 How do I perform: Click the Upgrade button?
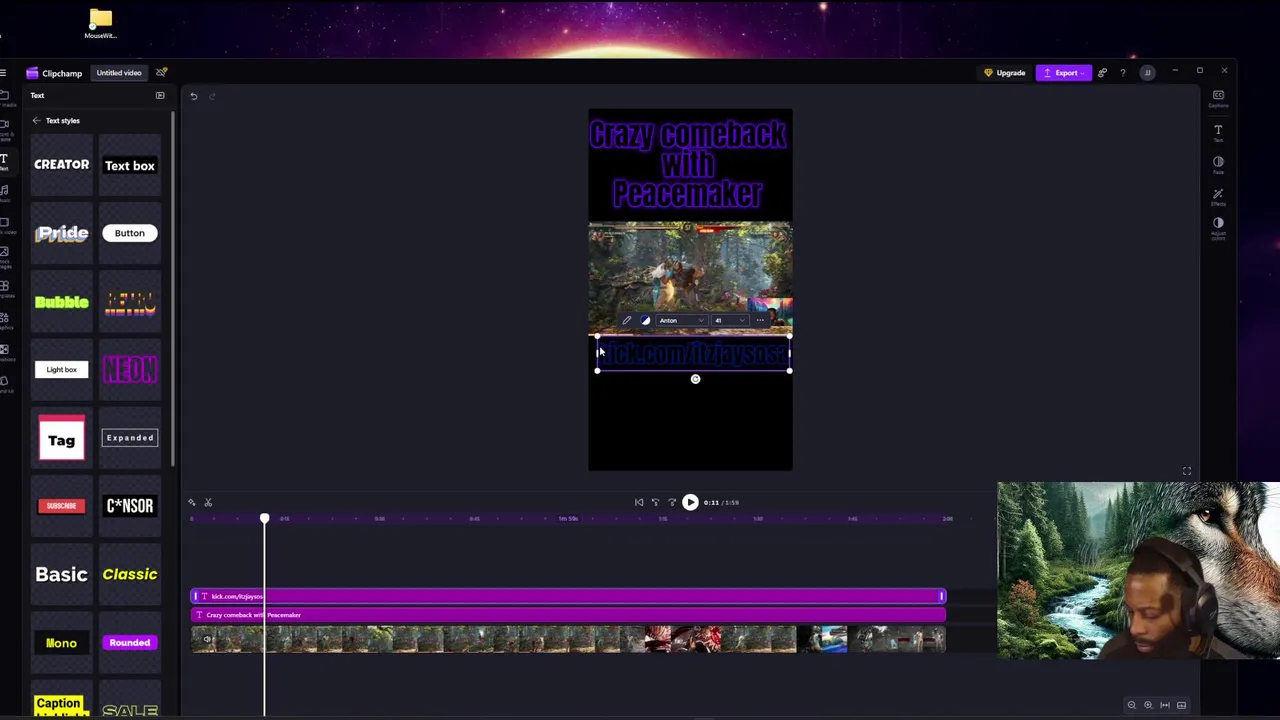pyautogui.click(x=1005, y=73)
